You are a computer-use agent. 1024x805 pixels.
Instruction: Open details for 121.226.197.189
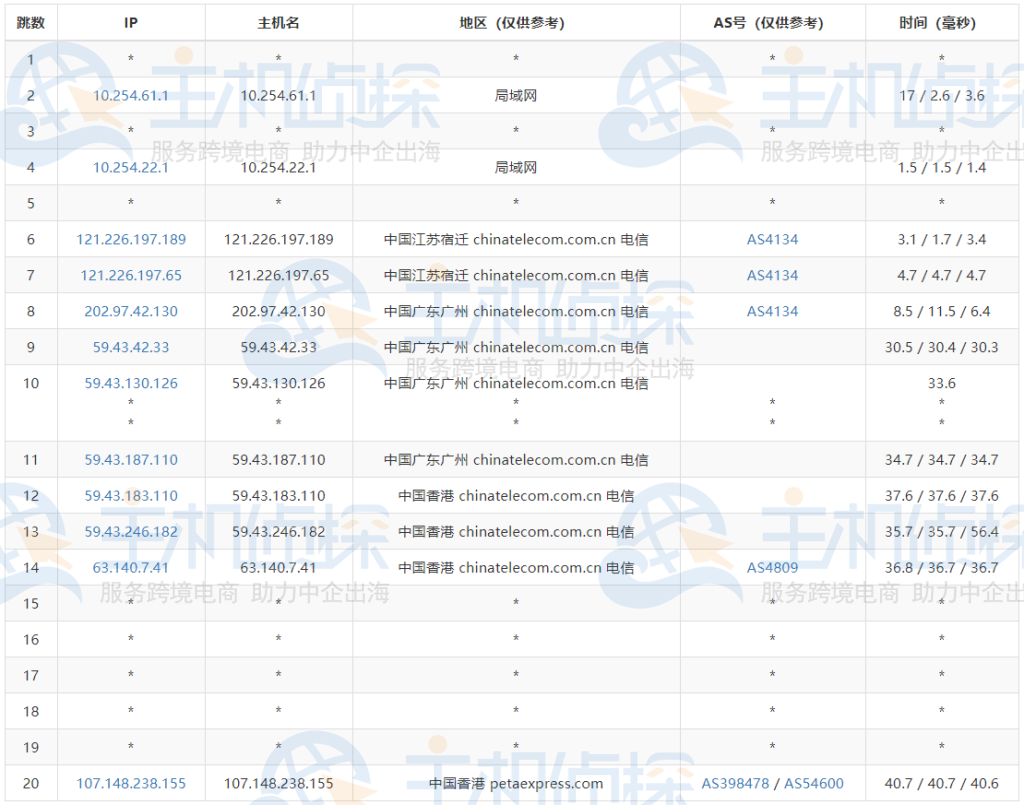tap(130, 239)
